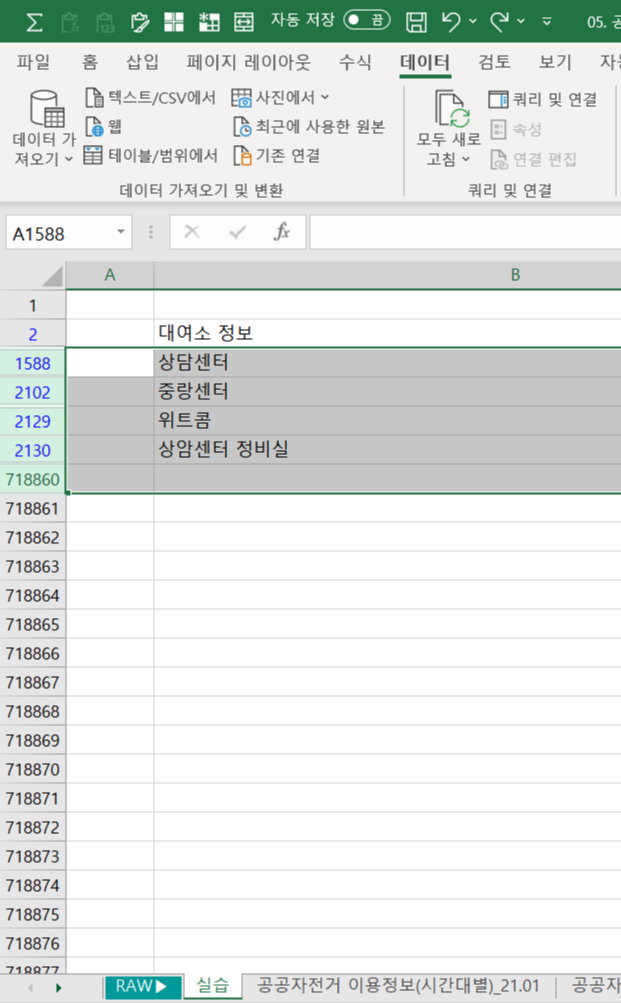Click 모두 새로 고침 refresh icon
621x1003 pixels.
pos(450,109)
